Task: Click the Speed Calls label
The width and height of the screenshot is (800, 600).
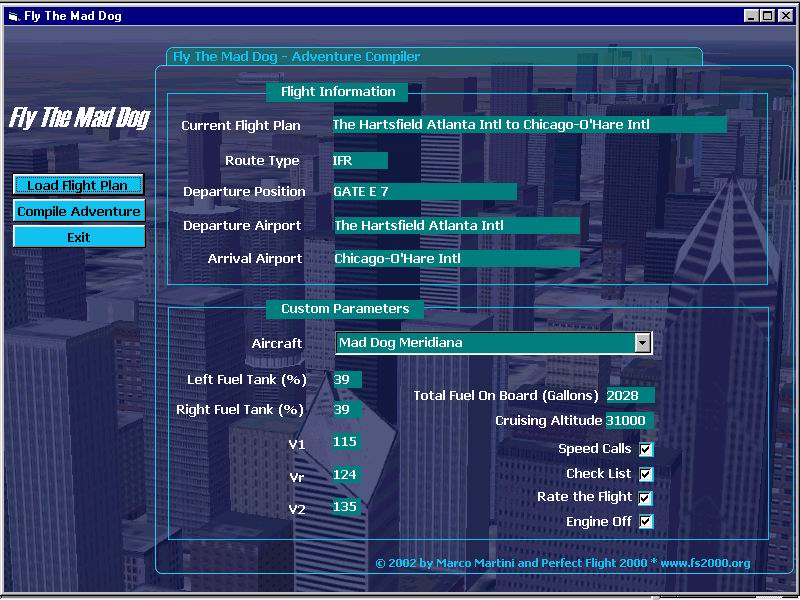Action: tap(594, 449)
